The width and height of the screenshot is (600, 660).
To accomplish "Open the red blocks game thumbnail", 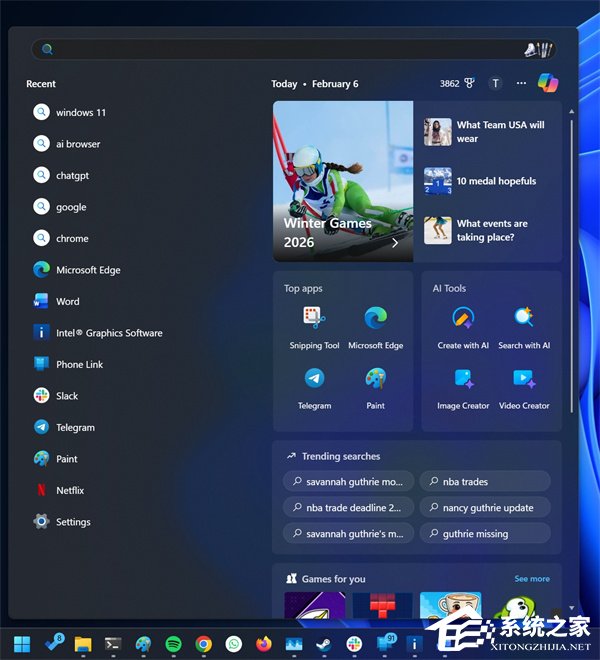I will point(382,605).
